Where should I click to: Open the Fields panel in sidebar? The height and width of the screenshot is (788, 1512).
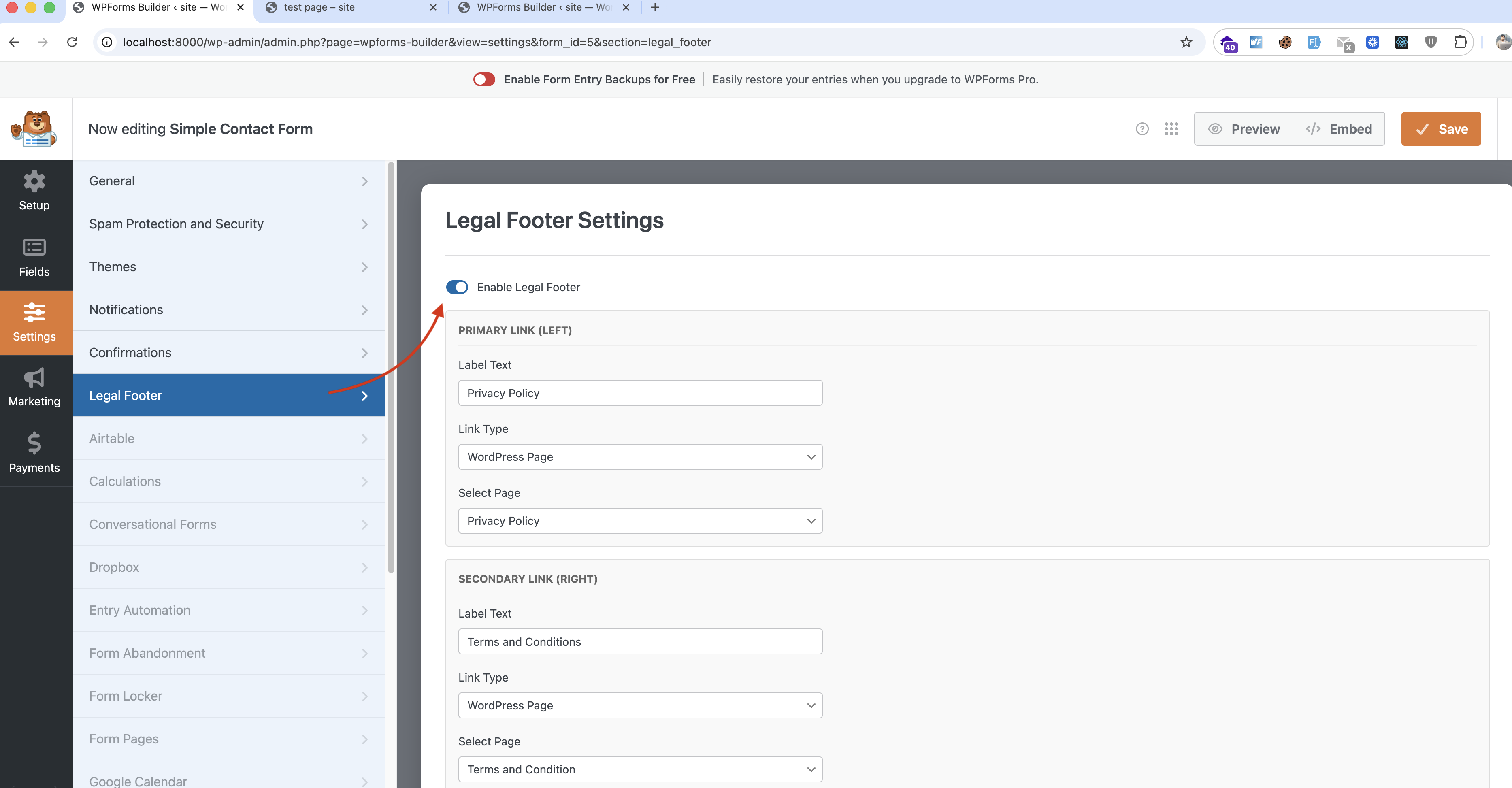pos(34,258)
